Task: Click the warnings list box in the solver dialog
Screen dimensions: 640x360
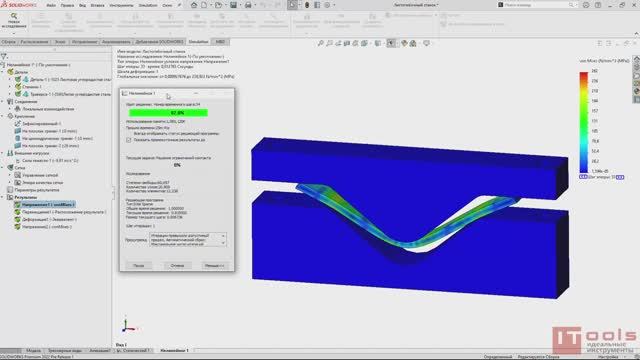Action: coord(188,240)
